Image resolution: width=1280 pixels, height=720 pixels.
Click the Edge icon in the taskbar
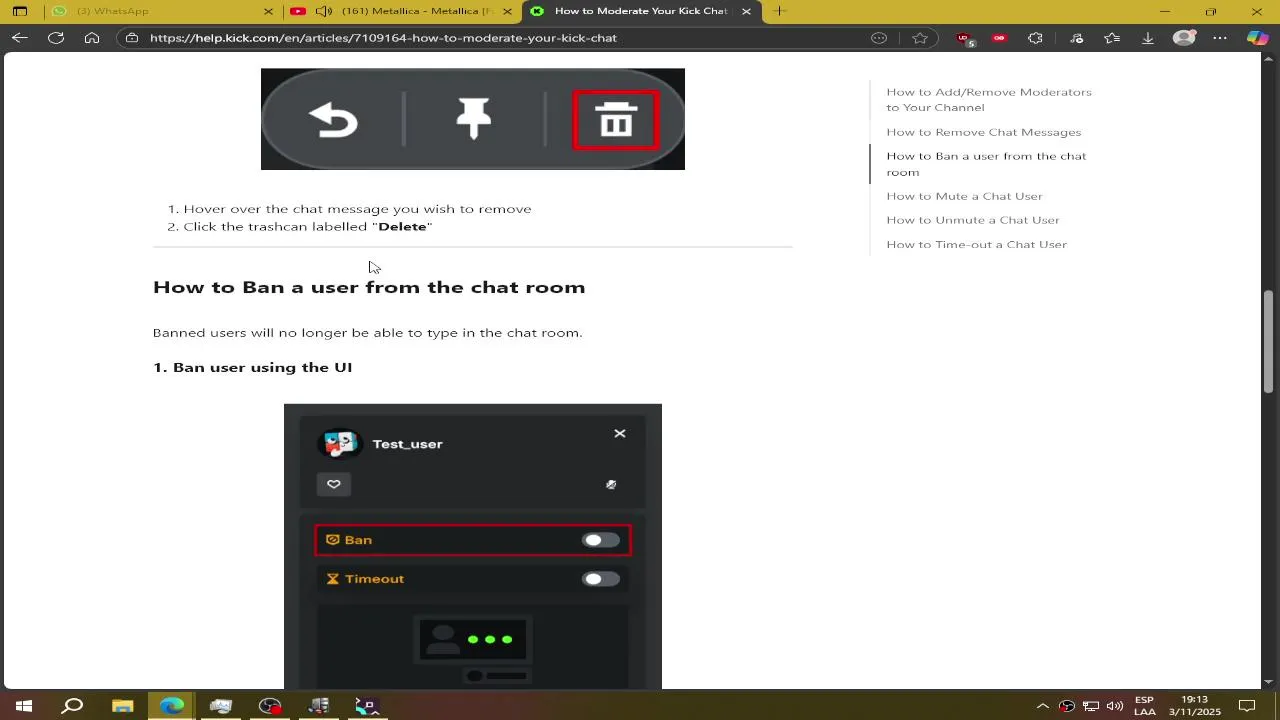[x=172, y=706]
